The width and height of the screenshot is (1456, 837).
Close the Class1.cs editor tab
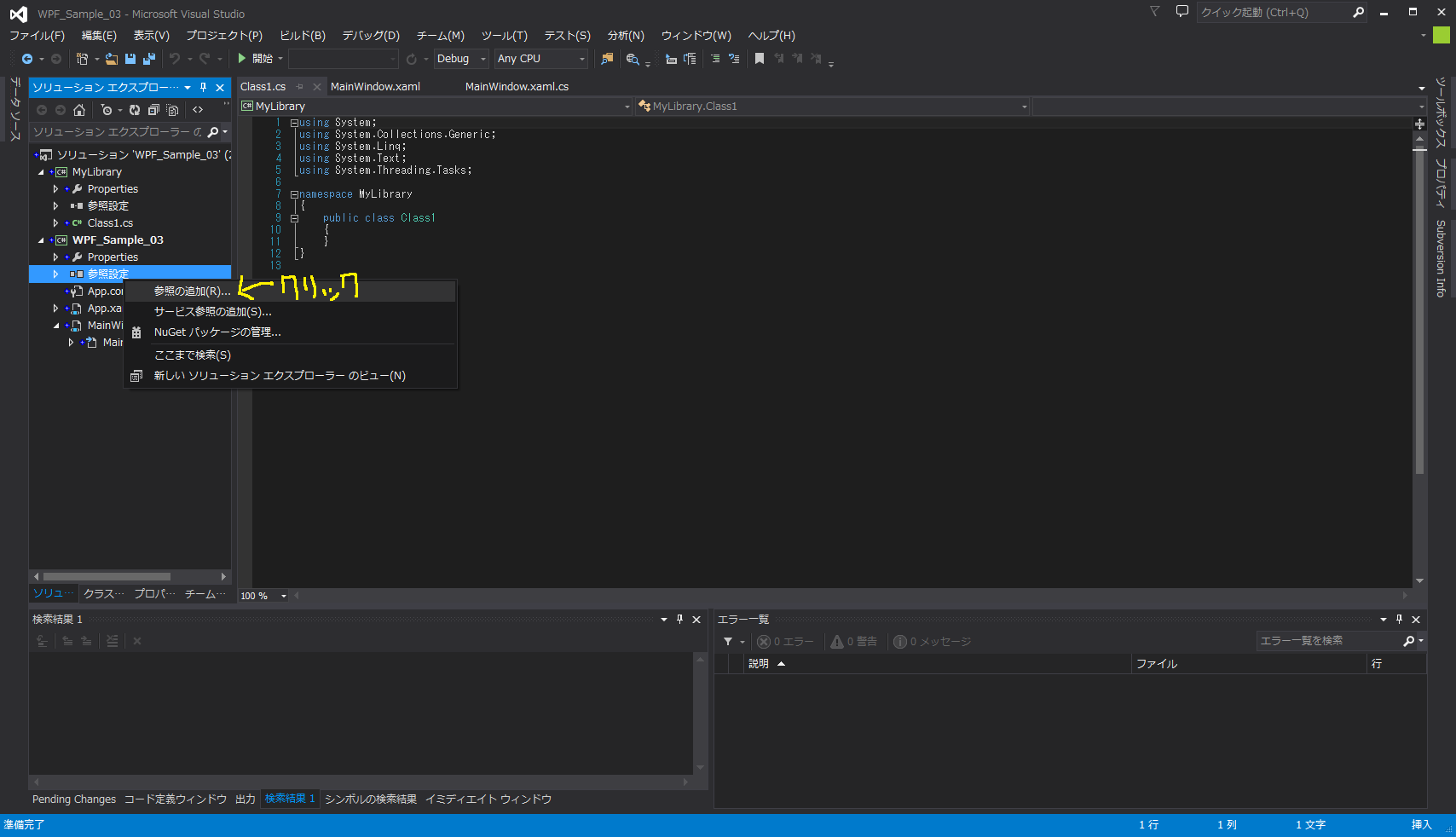(317, 87)
